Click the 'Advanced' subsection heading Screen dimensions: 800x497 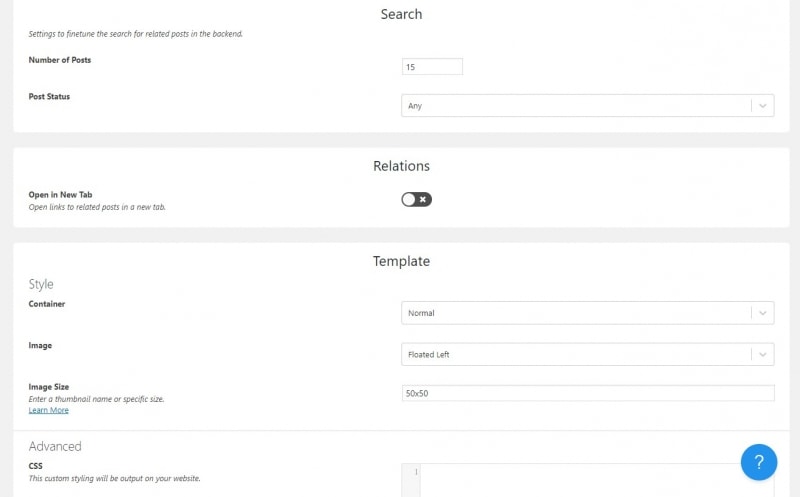[x=55, y=446]
